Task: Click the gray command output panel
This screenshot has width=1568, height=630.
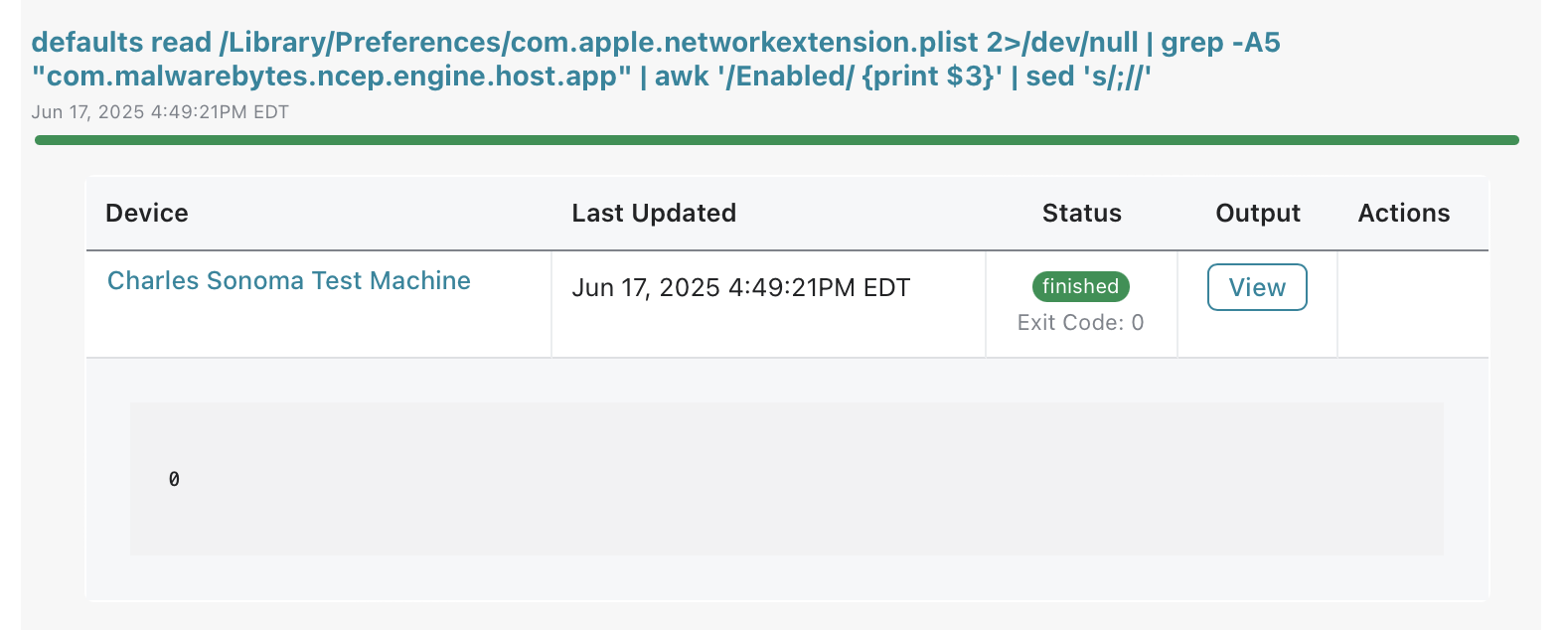Action: point(786,479)
